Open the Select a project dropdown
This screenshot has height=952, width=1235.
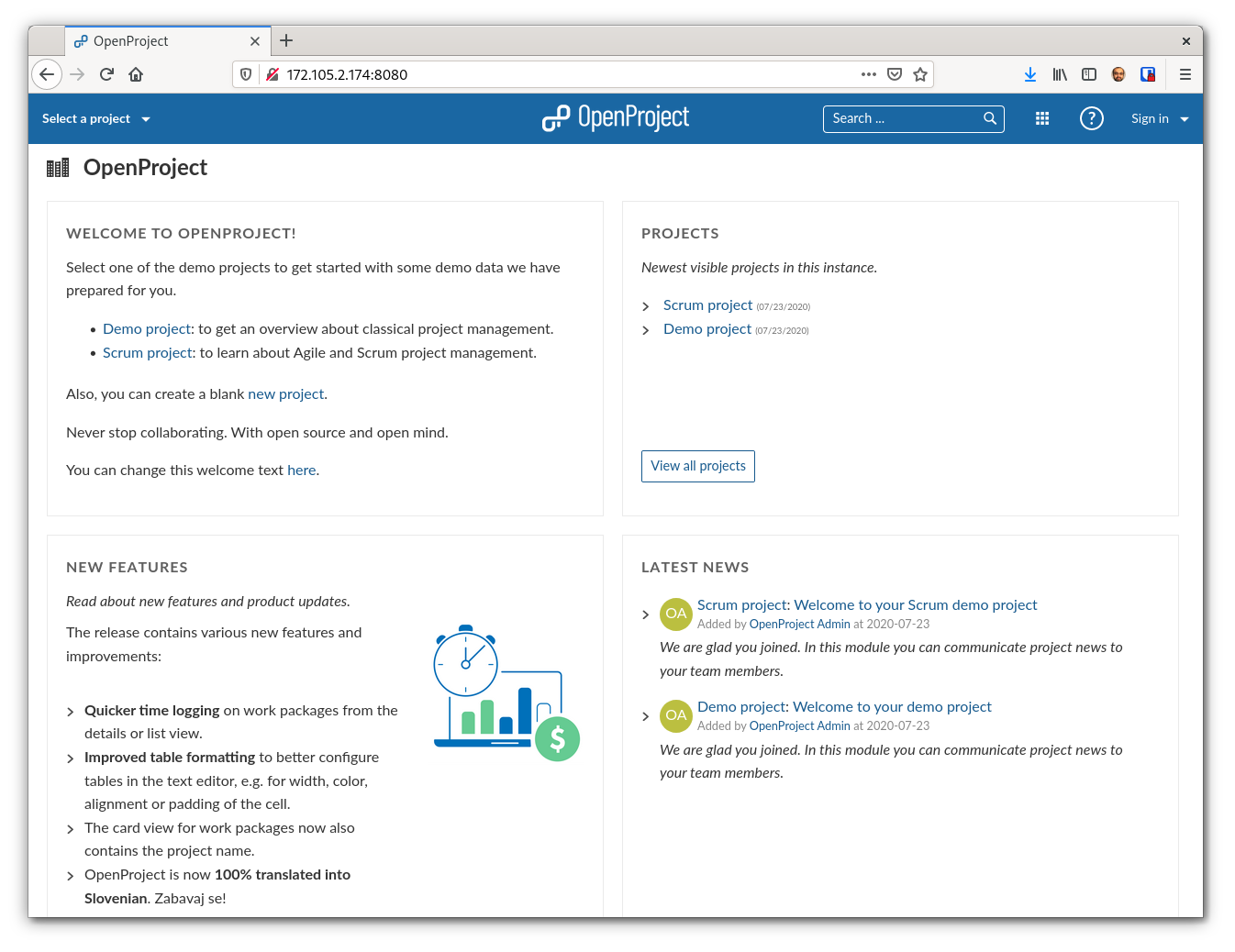point(96,118)
